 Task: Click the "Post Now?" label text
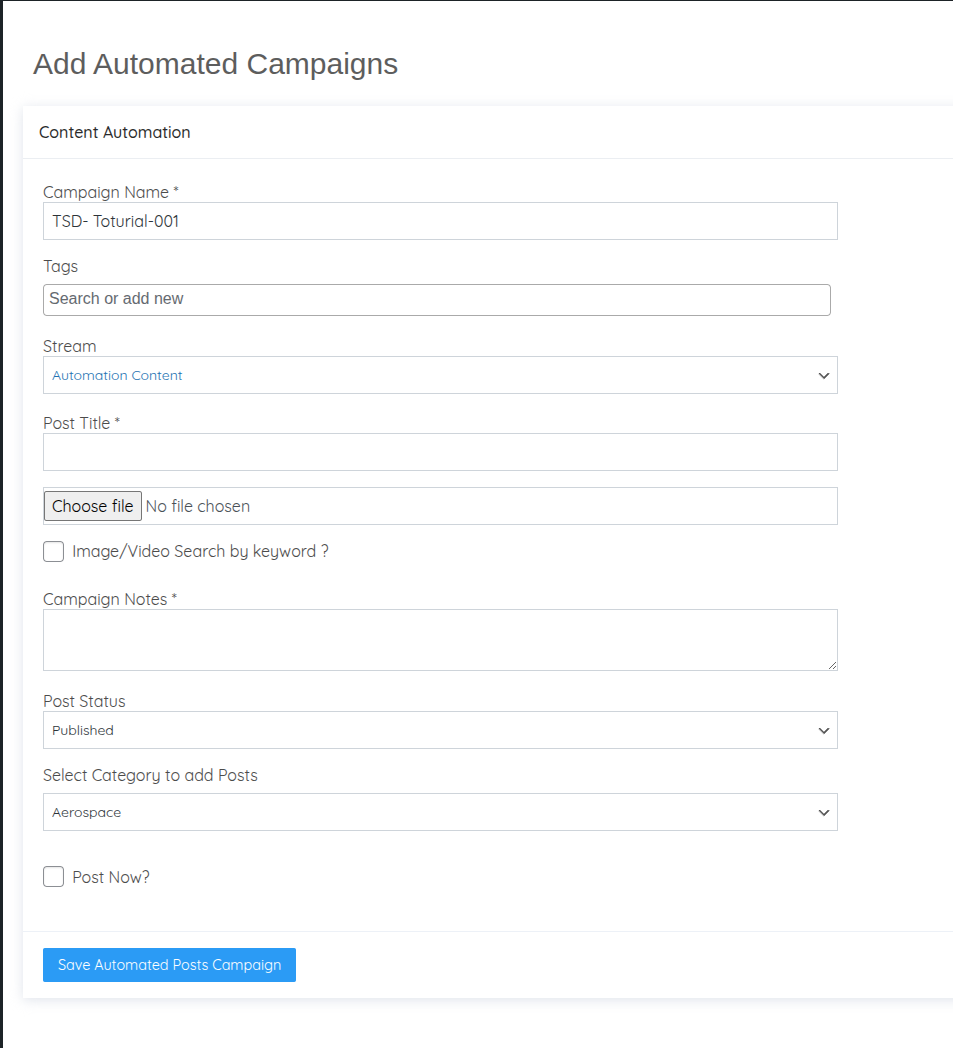(111, 877)
